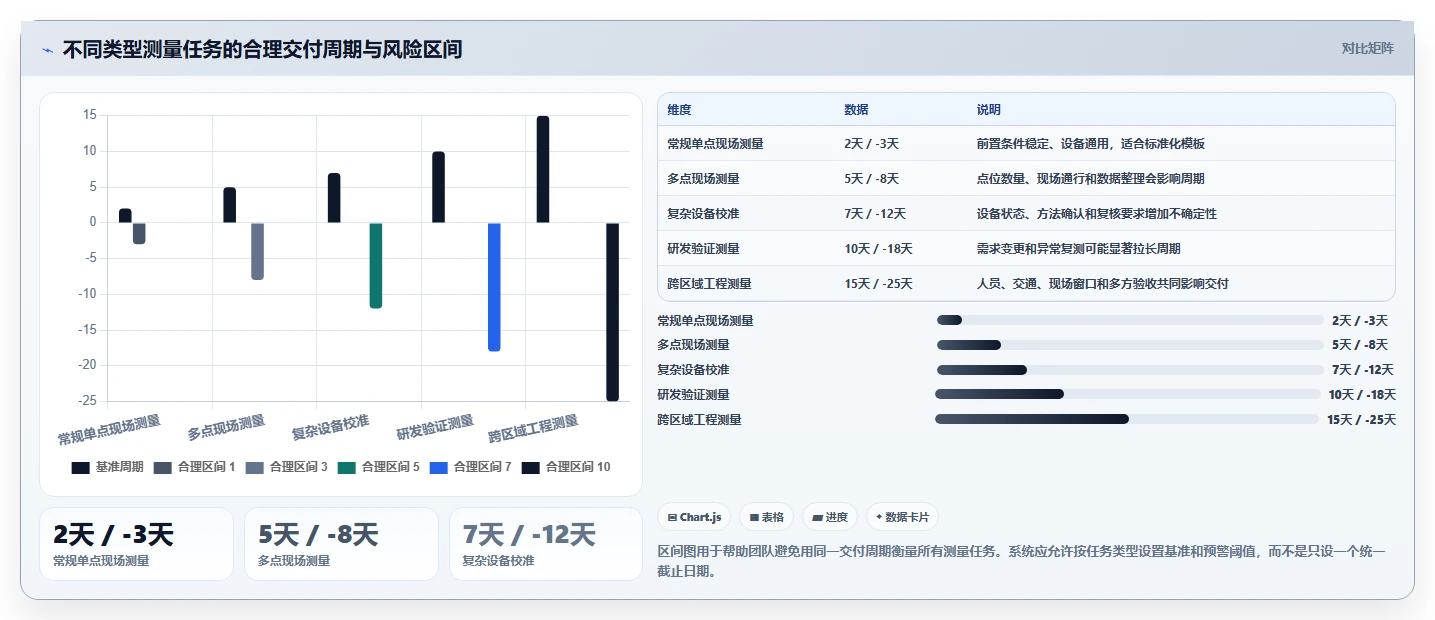1435x620 pixels.
Task: Click the 数据 column header
Action: (856, 110)
